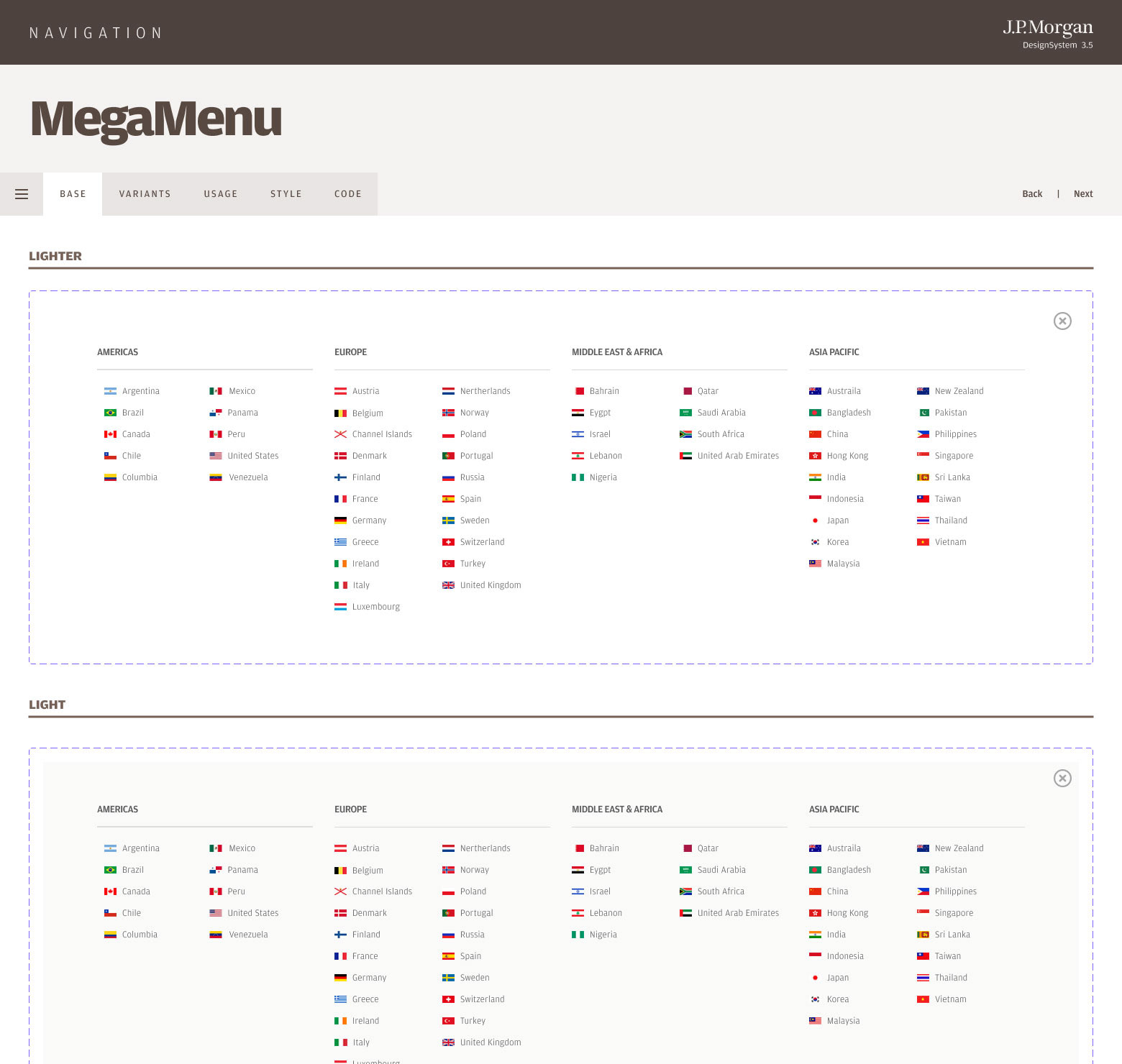
Task: Click the Turkey flag in the Light panel
Action: click(448, 1021)
